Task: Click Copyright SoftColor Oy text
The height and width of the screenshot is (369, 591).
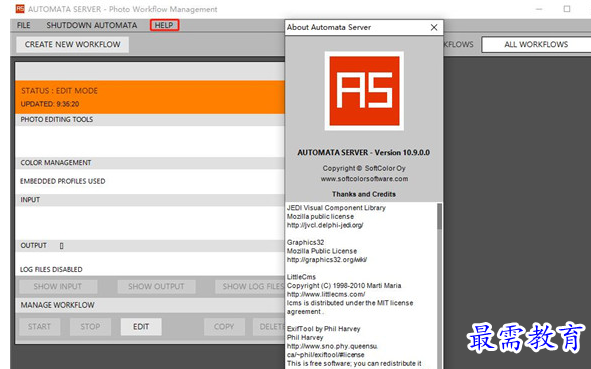Action: pyautogui.click(x=364, y=168)
